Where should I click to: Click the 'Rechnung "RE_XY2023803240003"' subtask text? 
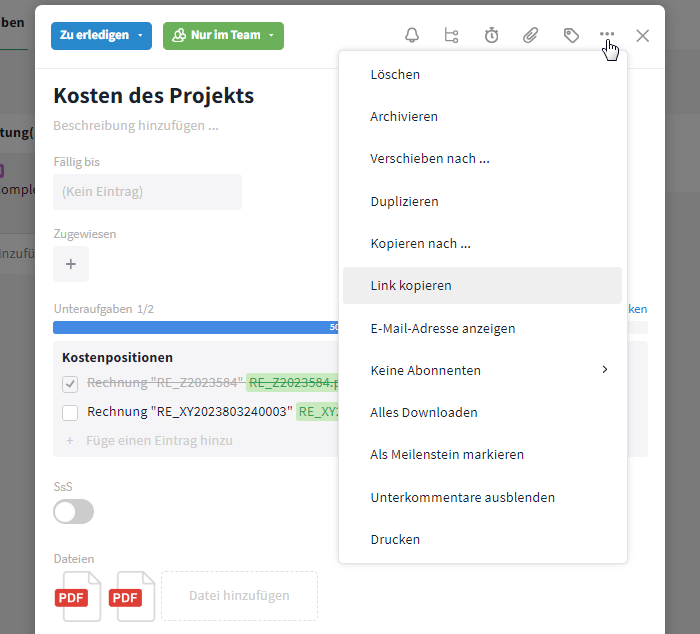190,411
